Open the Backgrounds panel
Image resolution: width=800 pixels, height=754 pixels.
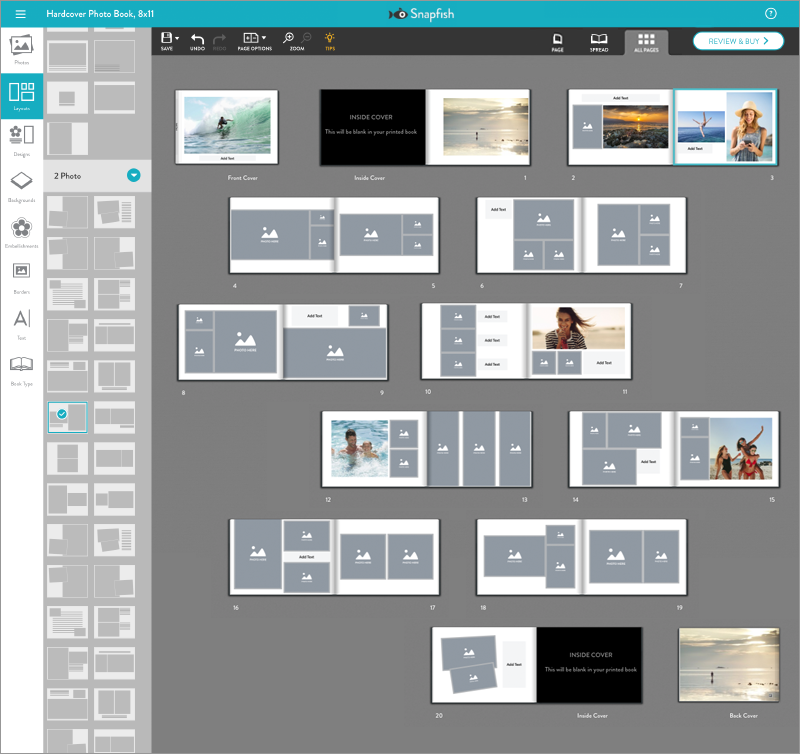click(21, 184)
